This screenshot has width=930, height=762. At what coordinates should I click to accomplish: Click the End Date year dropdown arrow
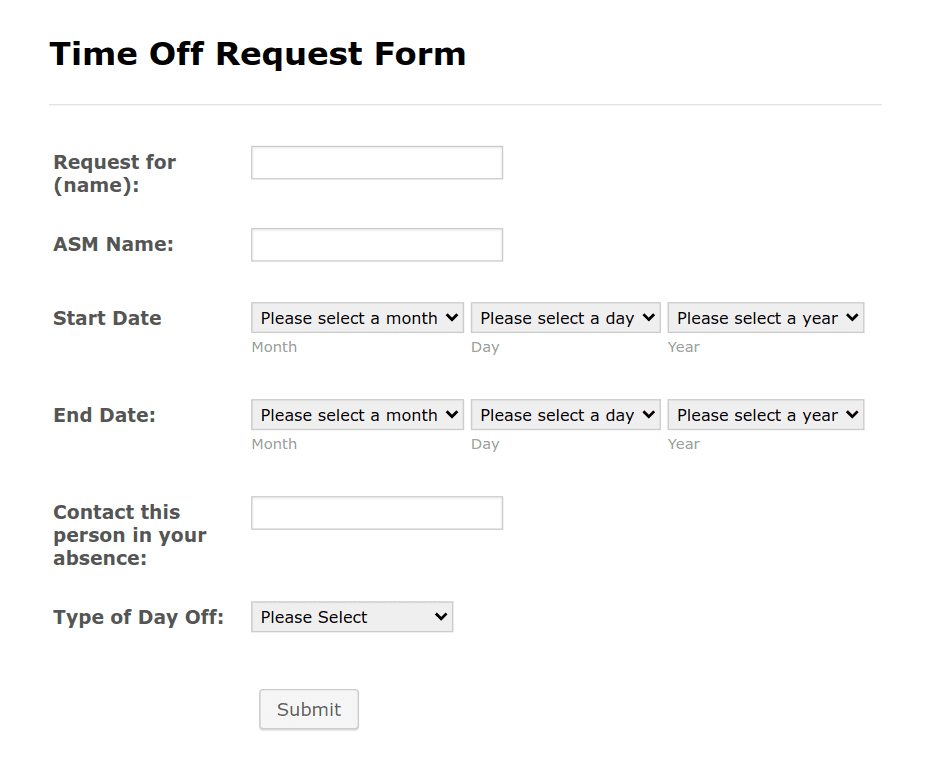(x=853, y=414)
